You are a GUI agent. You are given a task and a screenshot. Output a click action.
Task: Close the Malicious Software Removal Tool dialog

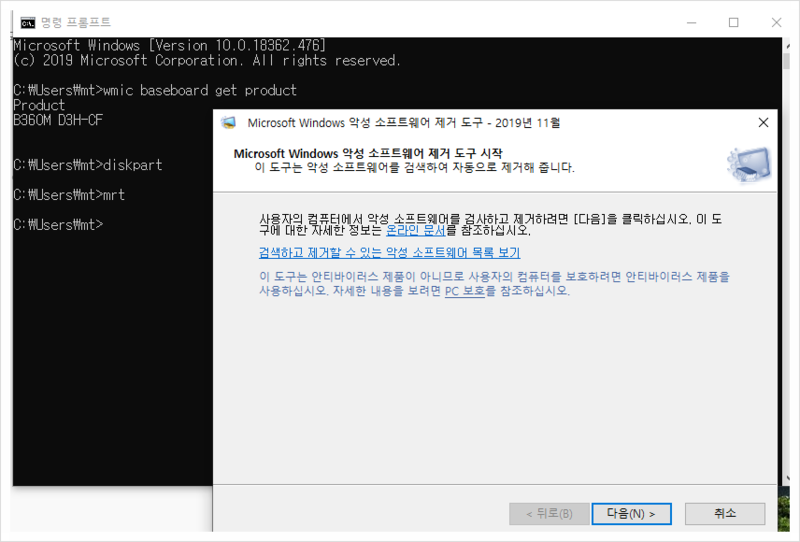tap(763, 122)
